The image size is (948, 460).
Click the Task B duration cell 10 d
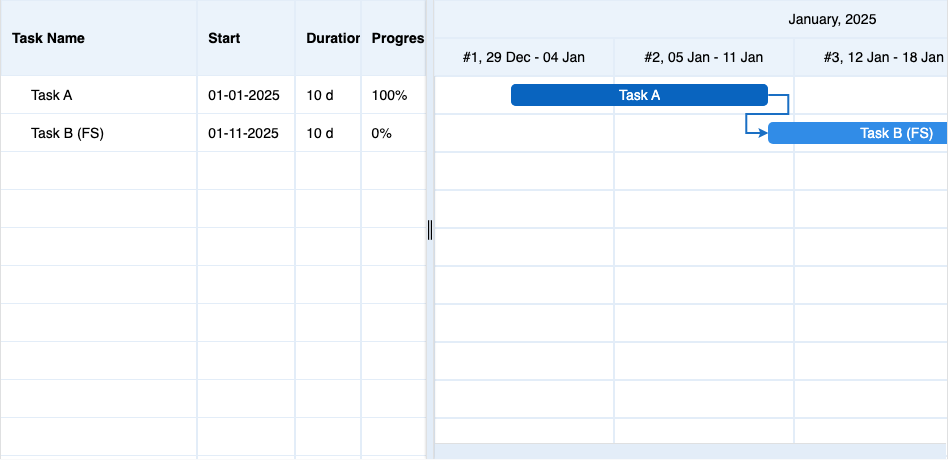click(x=320, y=133)
